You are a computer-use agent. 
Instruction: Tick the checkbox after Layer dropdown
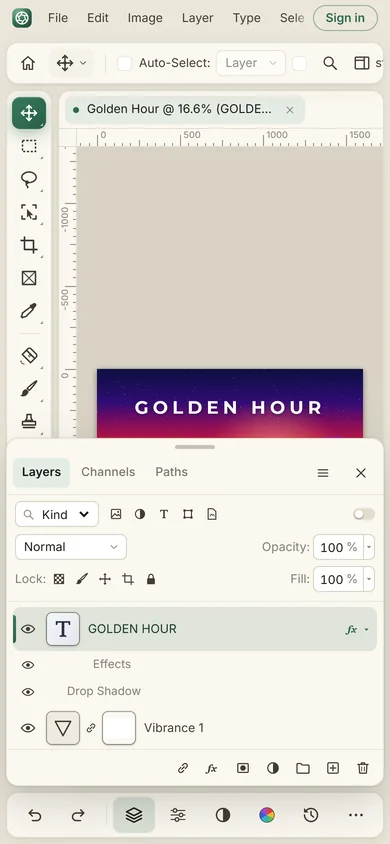coord(300,64)
